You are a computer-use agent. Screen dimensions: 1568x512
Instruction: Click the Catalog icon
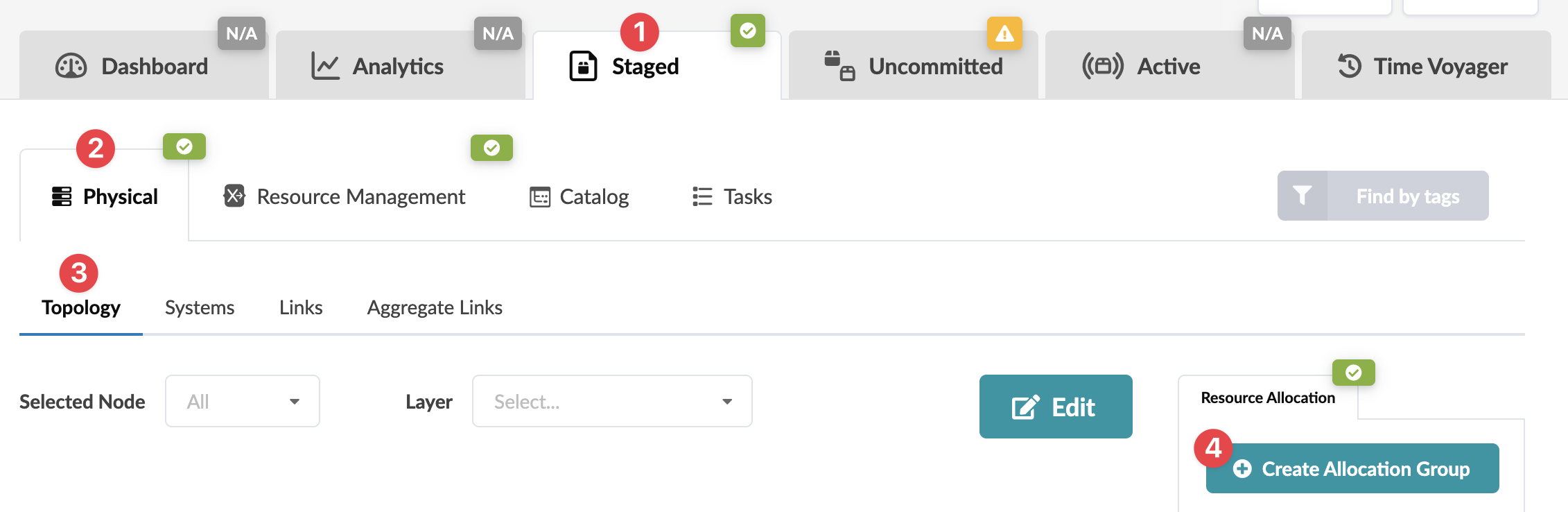click(x=540, y=197)
